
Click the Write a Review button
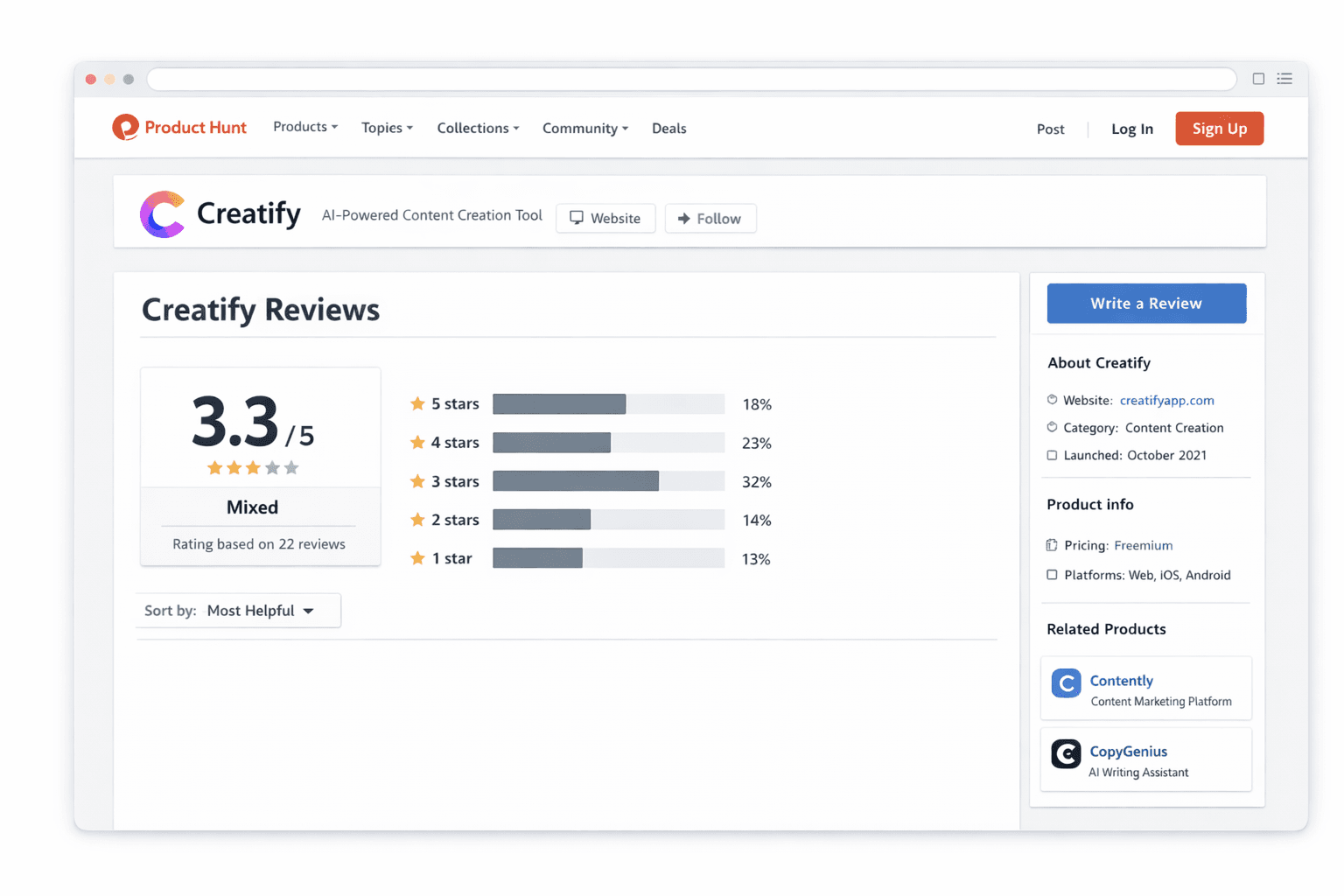pyautogui.click(x=1146, y=303)
